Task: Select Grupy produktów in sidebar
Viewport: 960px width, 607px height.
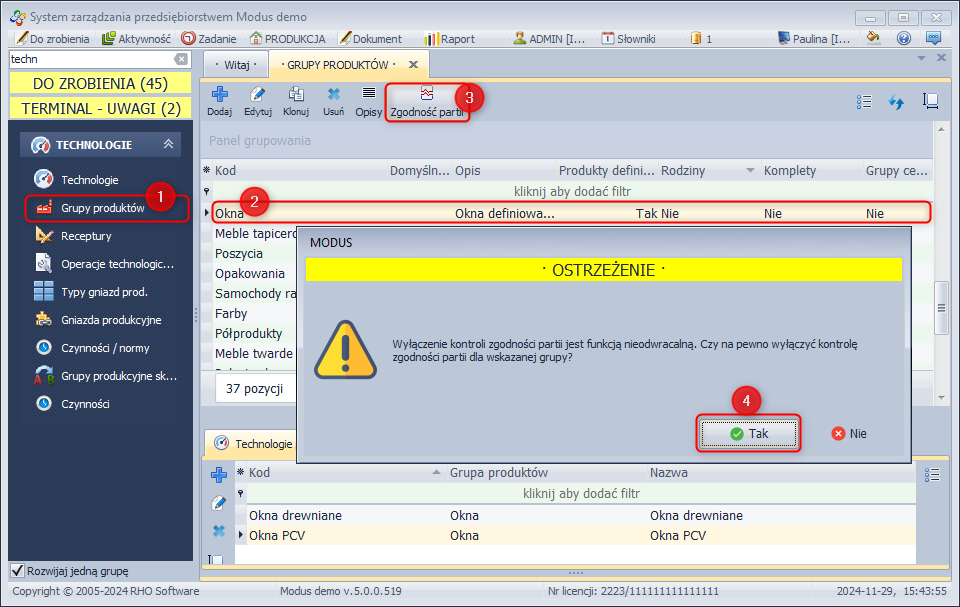Action: point(102,208)
